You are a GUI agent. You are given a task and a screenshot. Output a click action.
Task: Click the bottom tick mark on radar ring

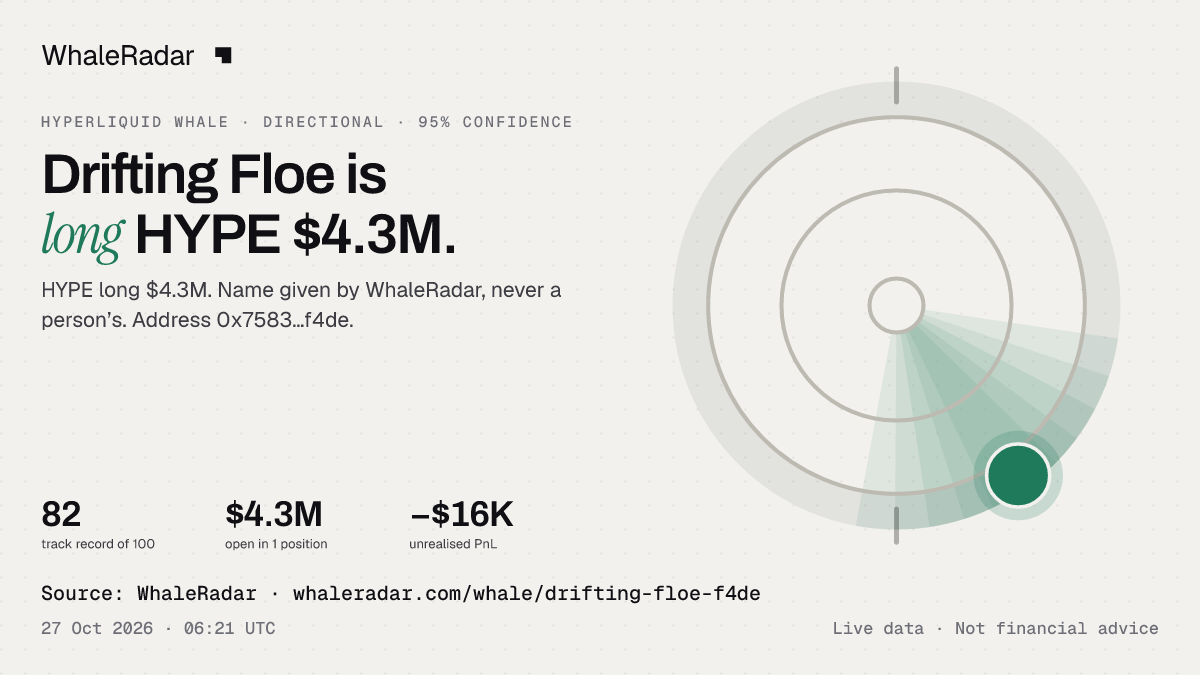tap(896, 525)
